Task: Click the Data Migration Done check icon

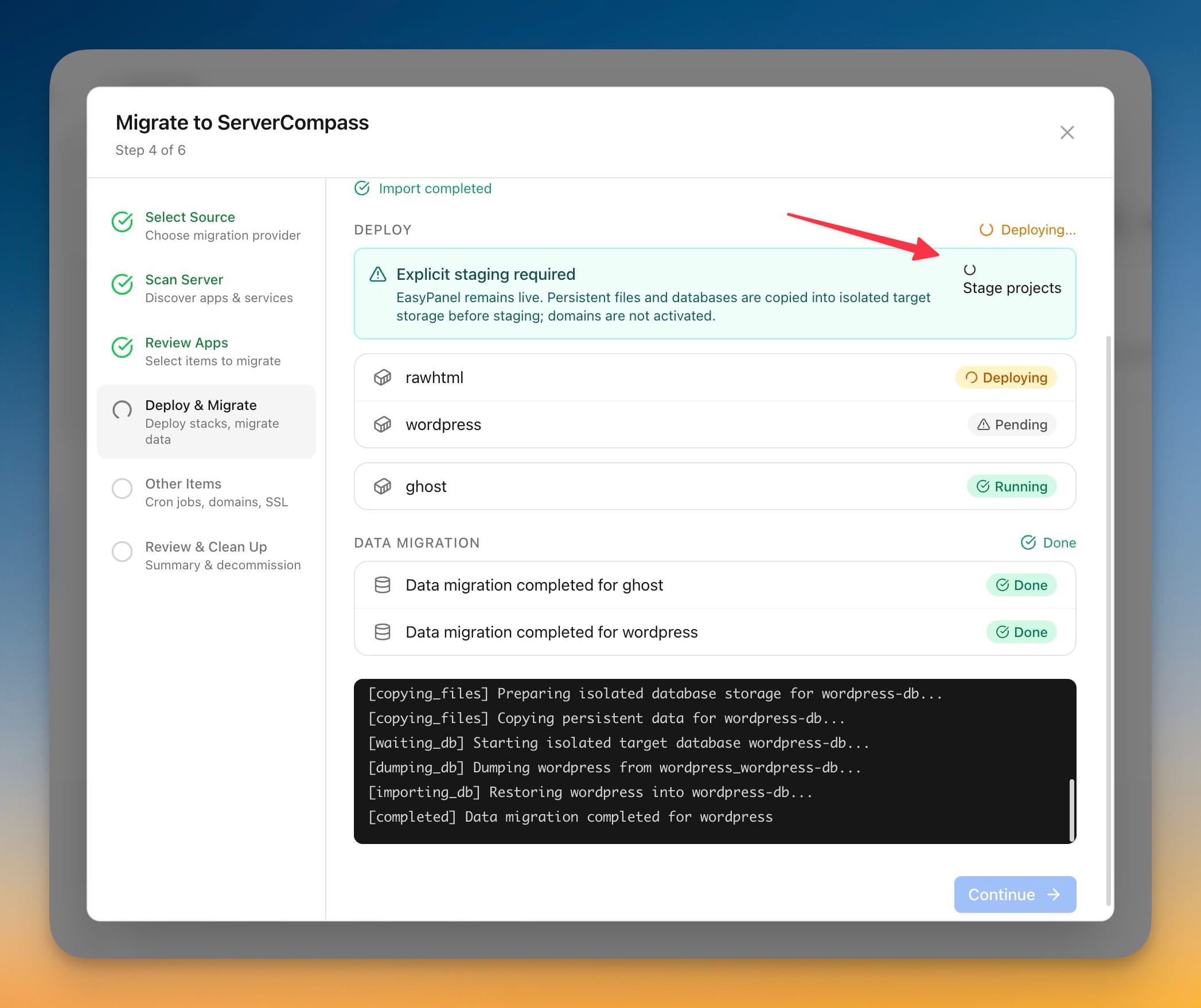Action: point(1028,542)
